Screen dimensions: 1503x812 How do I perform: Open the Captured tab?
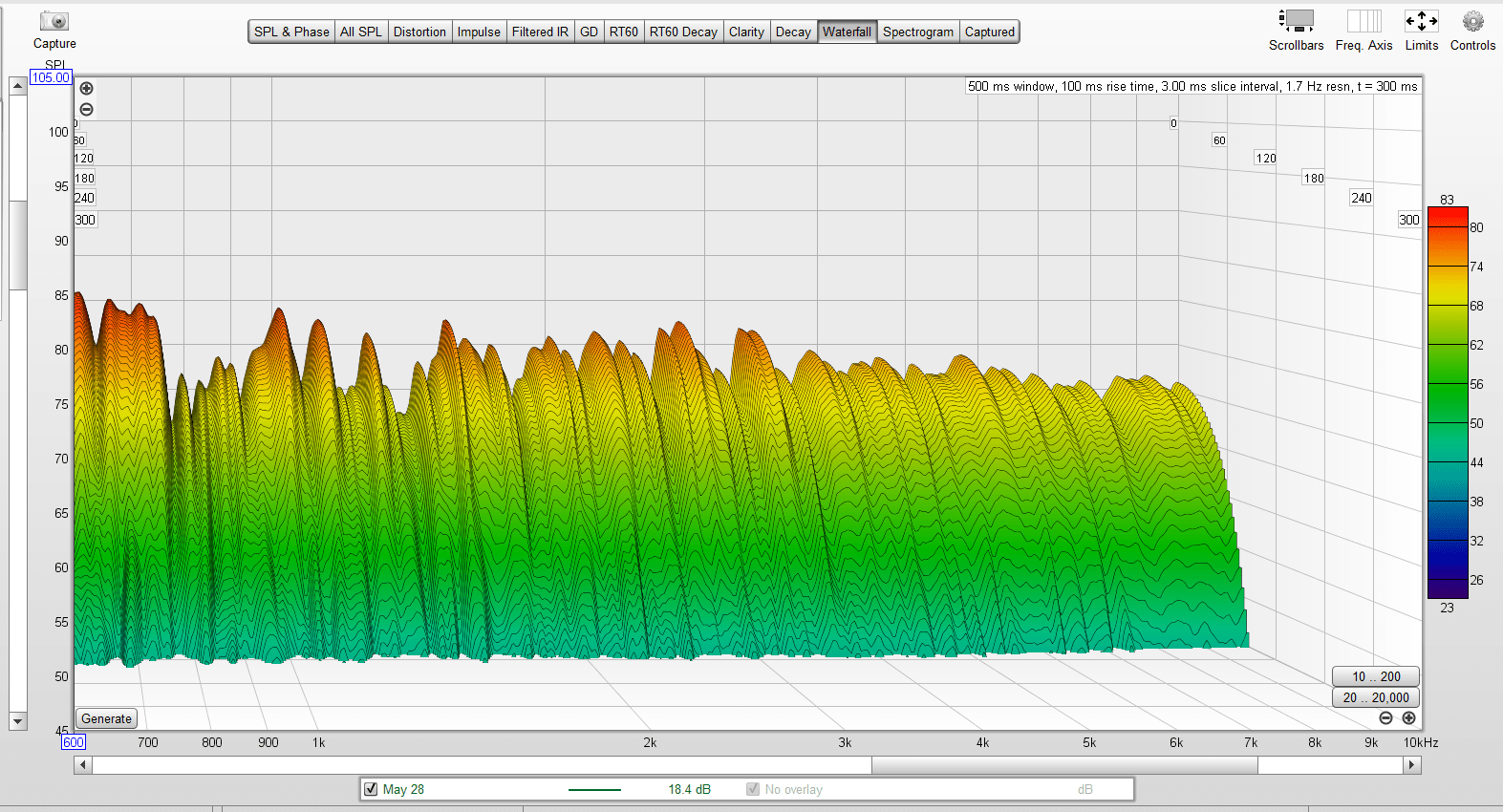[x=990, y=32]
